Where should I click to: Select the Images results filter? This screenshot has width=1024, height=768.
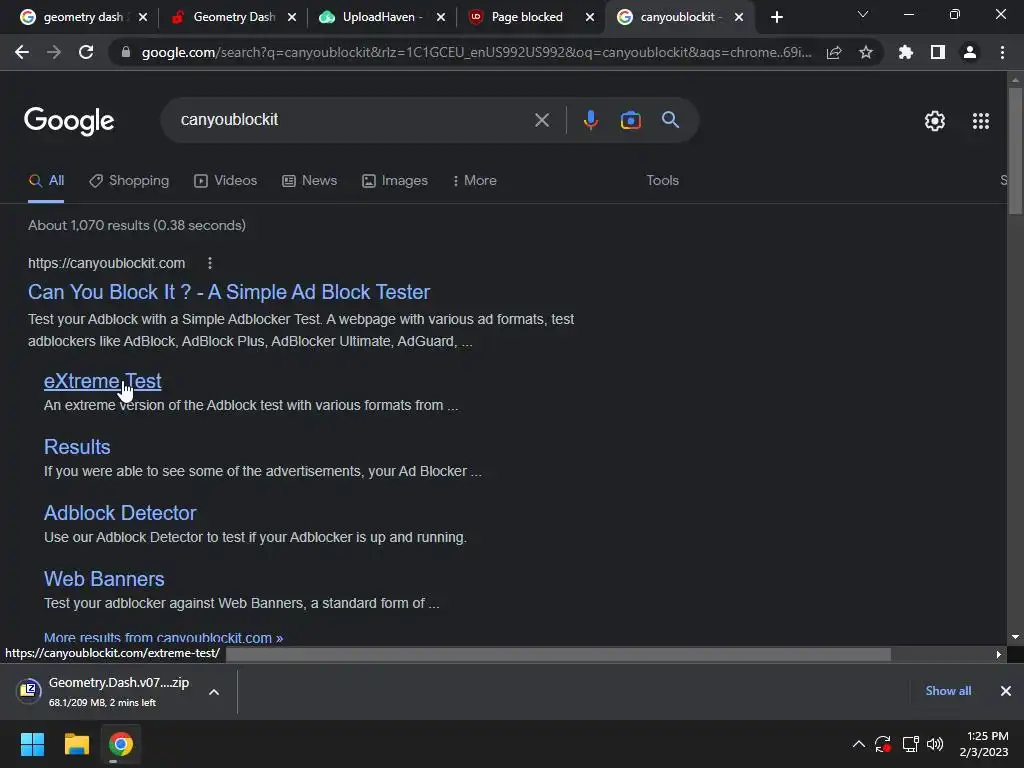395,180
